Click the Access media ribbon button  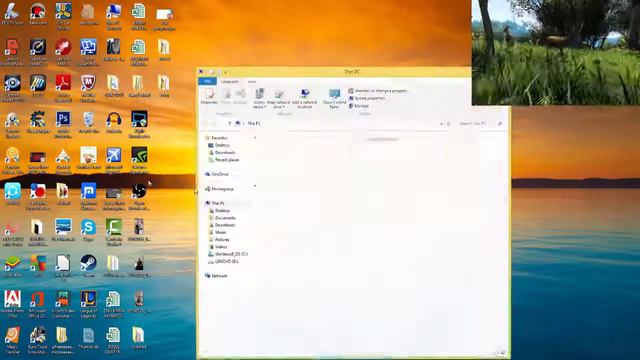(259, 99)
